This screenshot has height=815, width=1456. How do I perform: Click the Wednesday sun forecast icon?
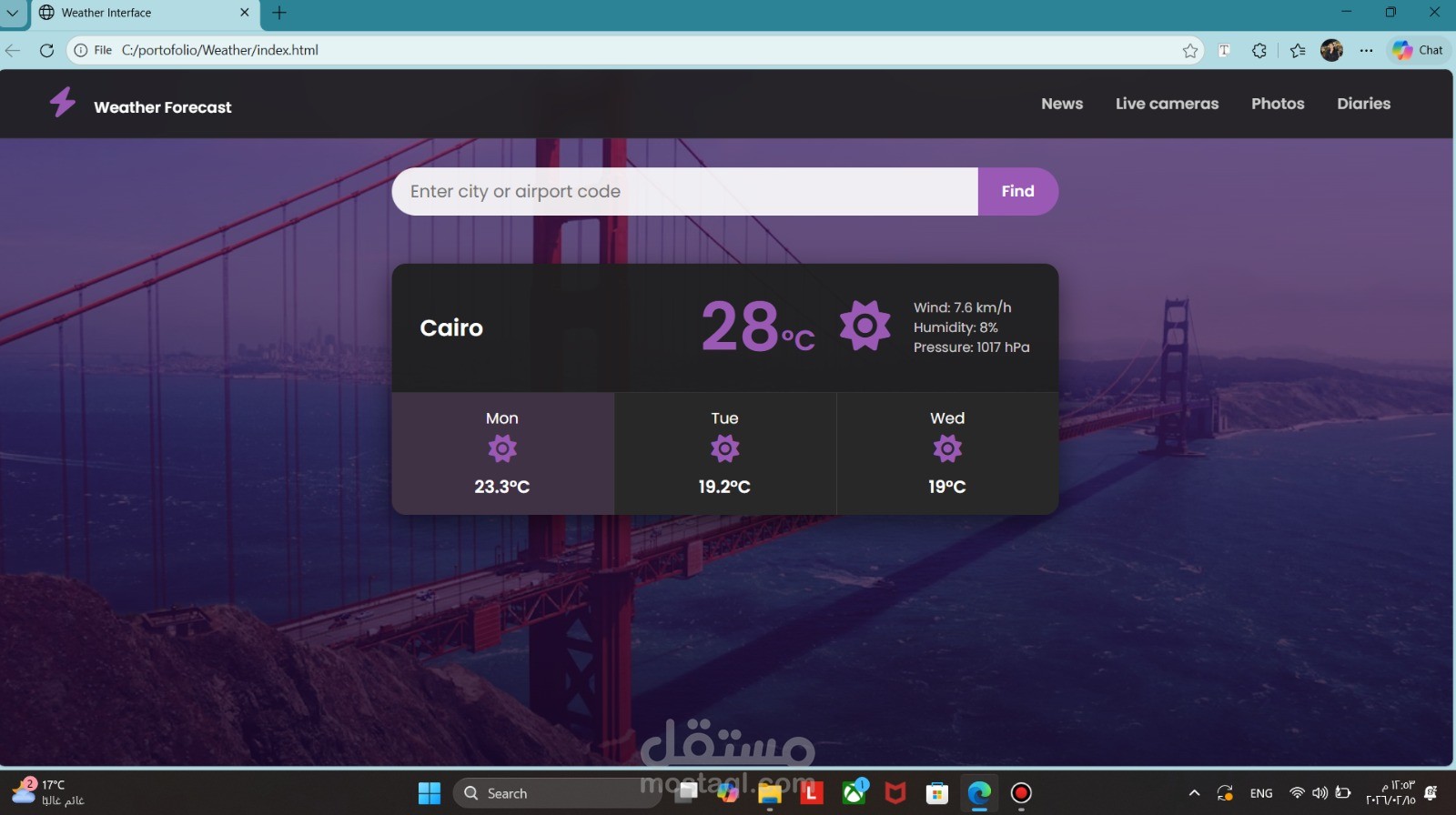[947, 448]
